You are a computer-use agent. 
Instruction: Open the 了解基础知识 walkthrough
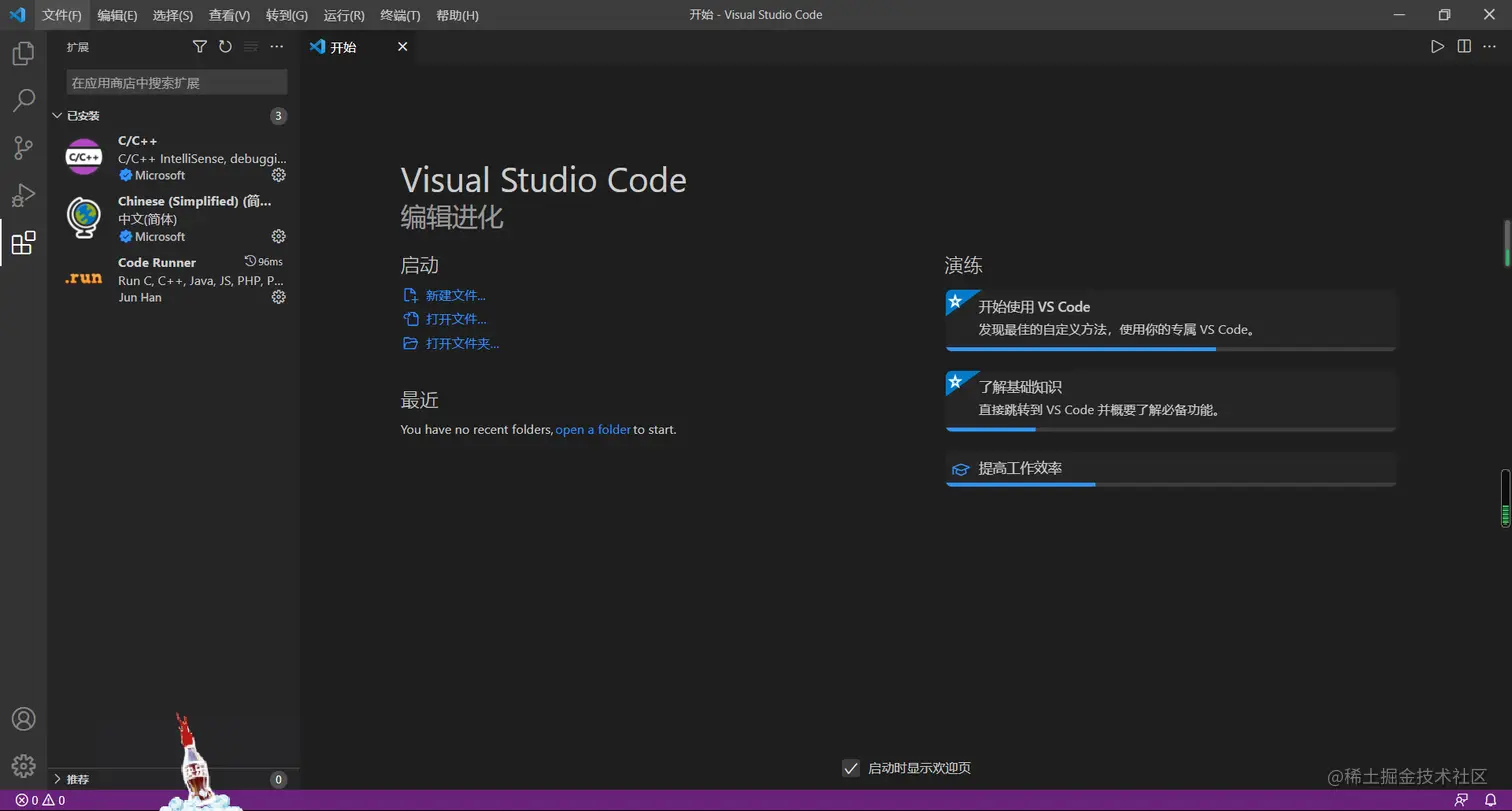tap(1170, 400)
